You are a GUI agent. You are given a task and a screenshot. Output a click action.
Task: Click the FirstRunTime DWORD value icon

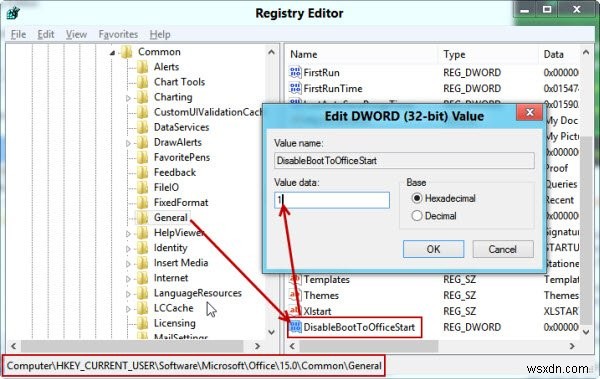[295, 88]
